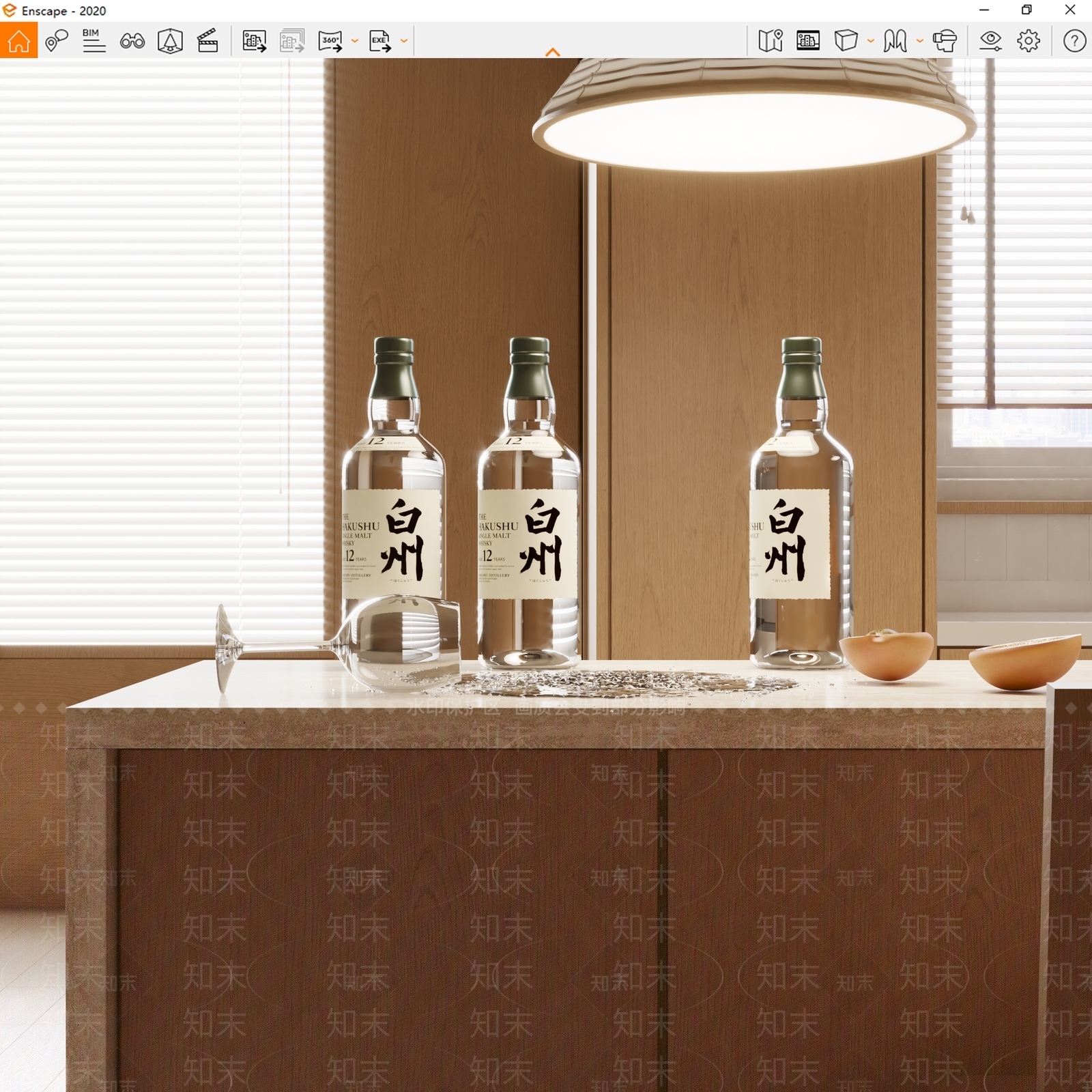Open Manage Views binoculars icon
Image resolution: width=1092 pixels, height=1092 pixels.
point(132,42)
